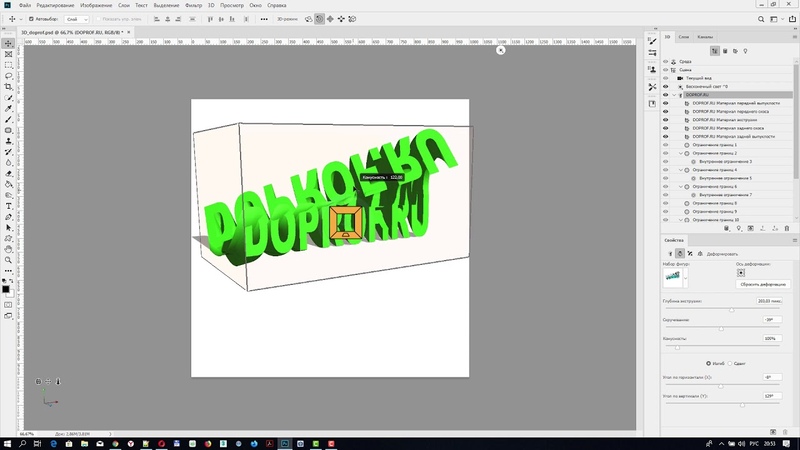Select the Rectangular Marquee tool
The image size is (800, 450).
tap(8, 65)
